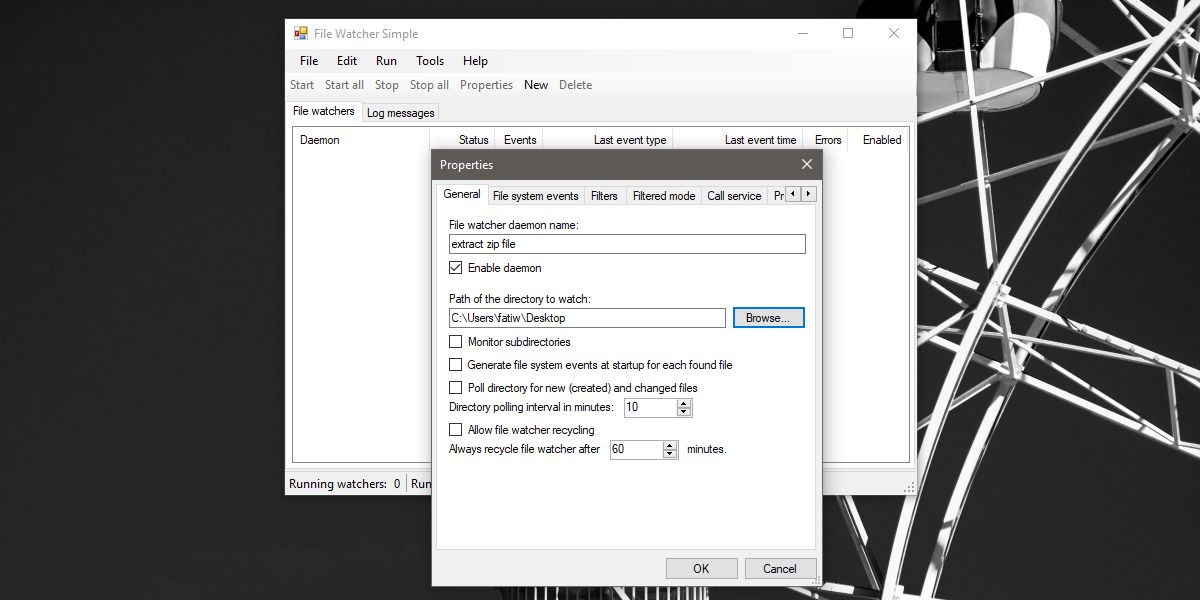Viewport: 1200px width, 600px height.
Task: Confirm settings with the OK button
Action: click(x=701, y=567)
